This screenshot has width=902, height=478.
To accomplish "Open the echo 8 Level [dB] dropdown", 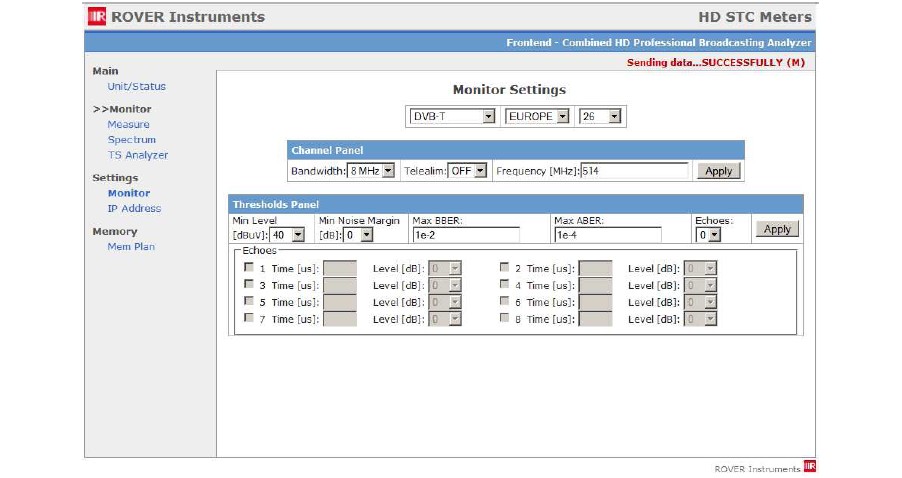I will click(700, 319).
